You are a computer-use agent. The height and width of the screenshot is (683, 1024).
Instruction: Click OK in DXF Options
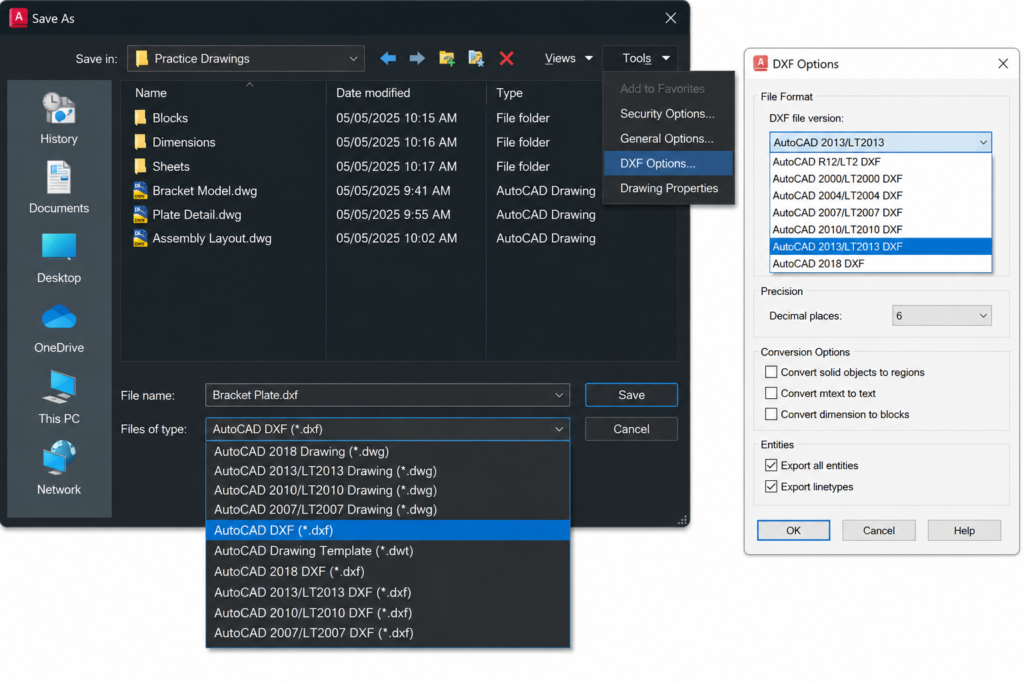pyautogui.click(x=793, y=530)
